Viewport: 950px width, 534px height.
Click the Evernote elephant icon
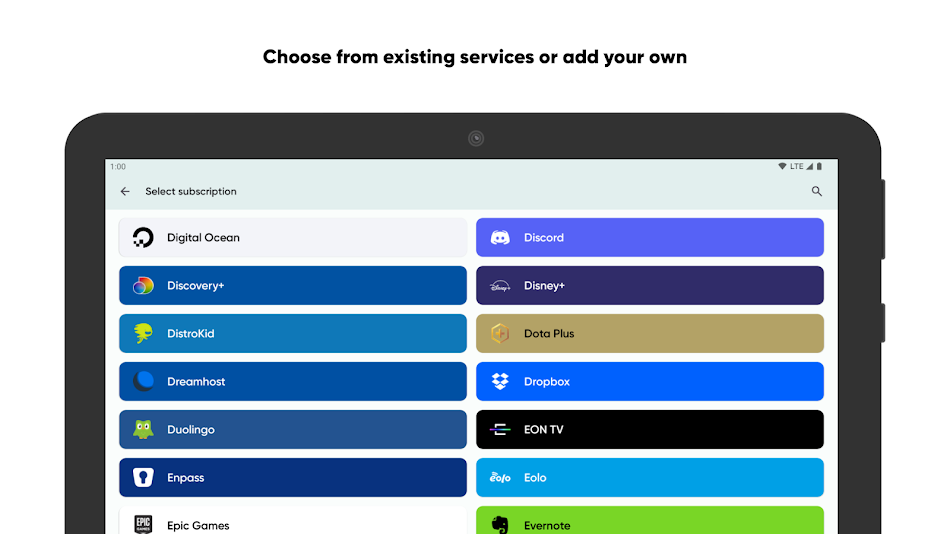(x=500, y=524)
